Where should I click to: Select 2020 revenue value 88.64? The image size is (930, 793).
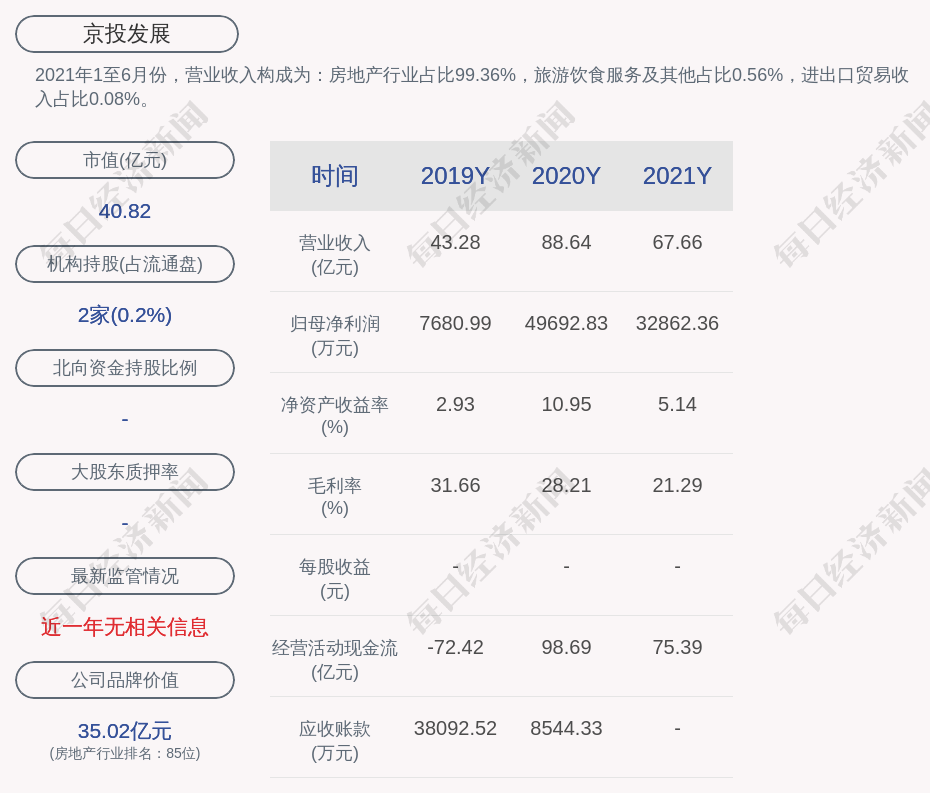[x=566, y=243]
